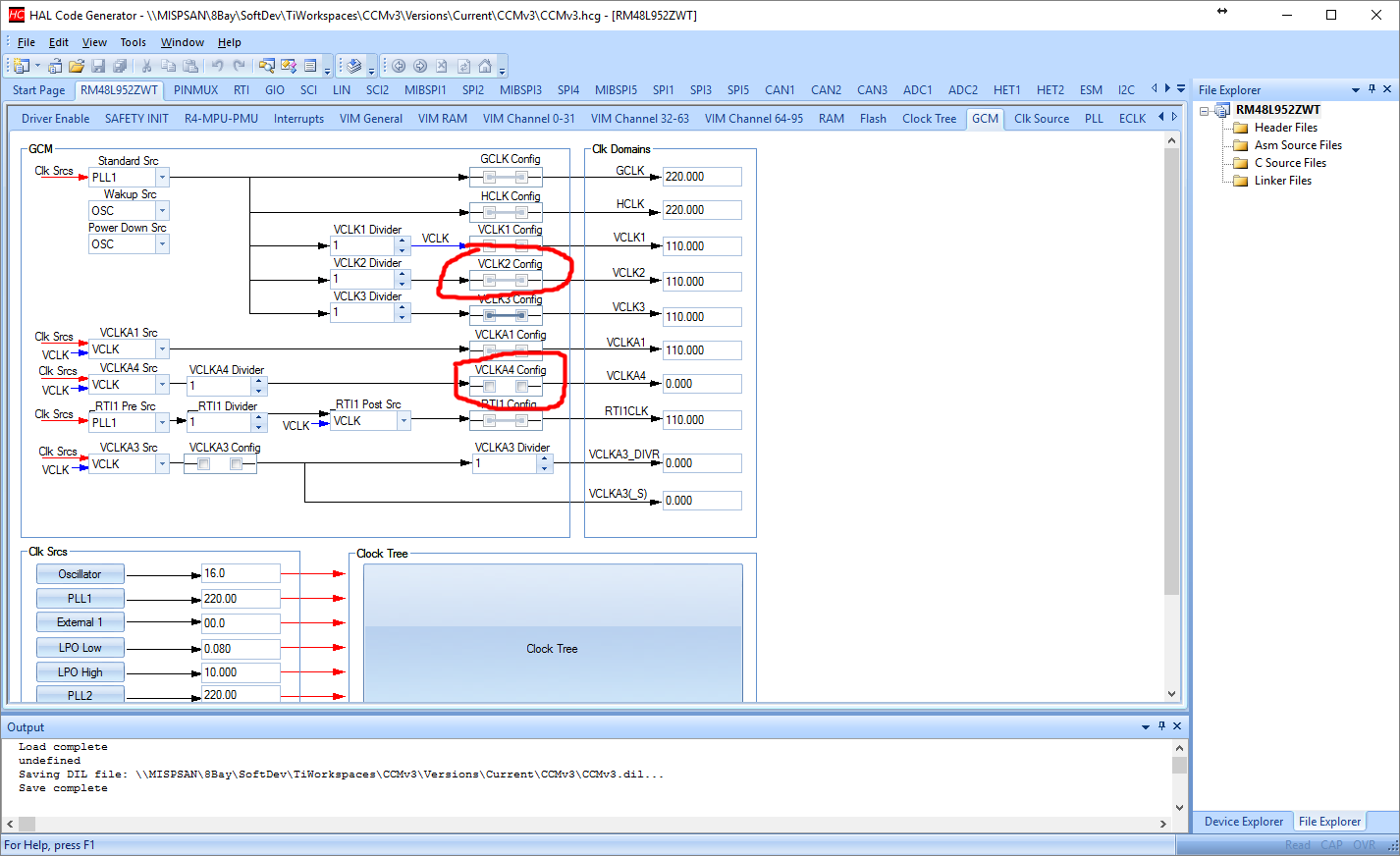The image size is (1400, 856).
Task: Save the project with the floppy disk icon
Action: click(98, 66)
